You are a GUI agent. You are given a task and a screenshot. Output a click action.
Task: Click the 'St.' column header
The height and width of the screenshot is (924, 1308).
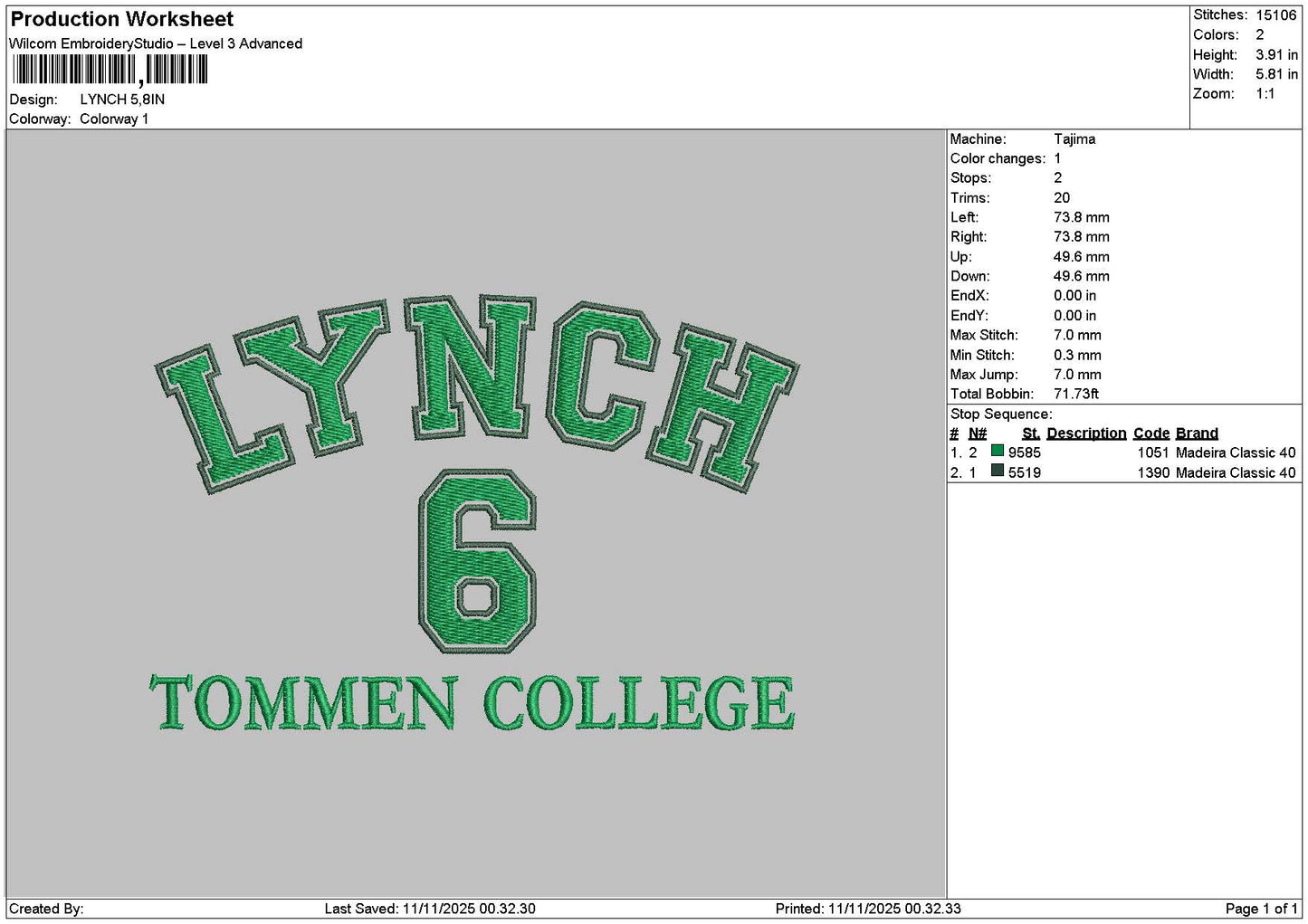(1031, 433)
